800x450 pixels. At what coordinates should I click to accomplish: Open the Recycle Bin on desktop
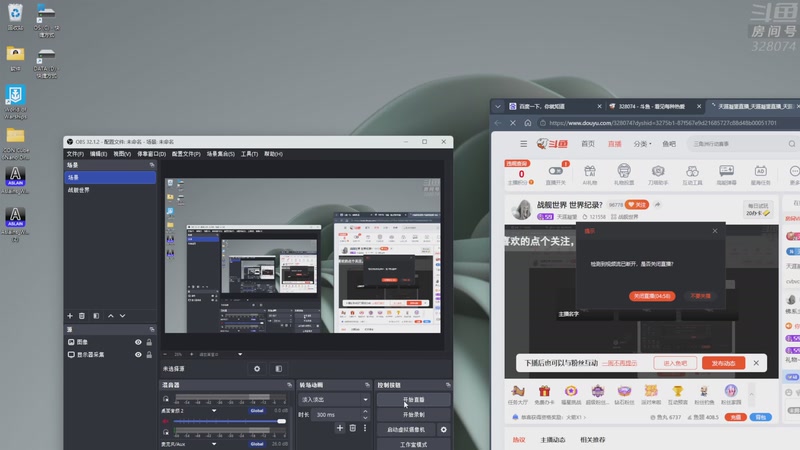[x=15, y=16]
